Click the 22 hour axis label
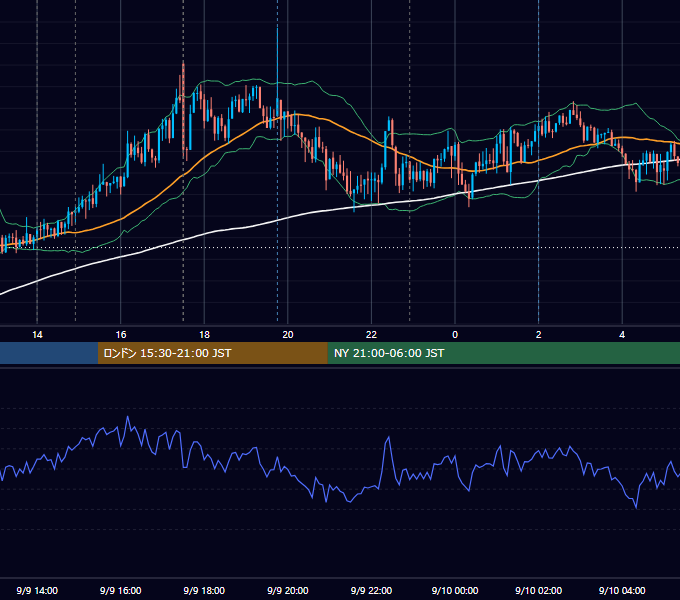This screenshot has height=600, width=680. tap(371, 335)
